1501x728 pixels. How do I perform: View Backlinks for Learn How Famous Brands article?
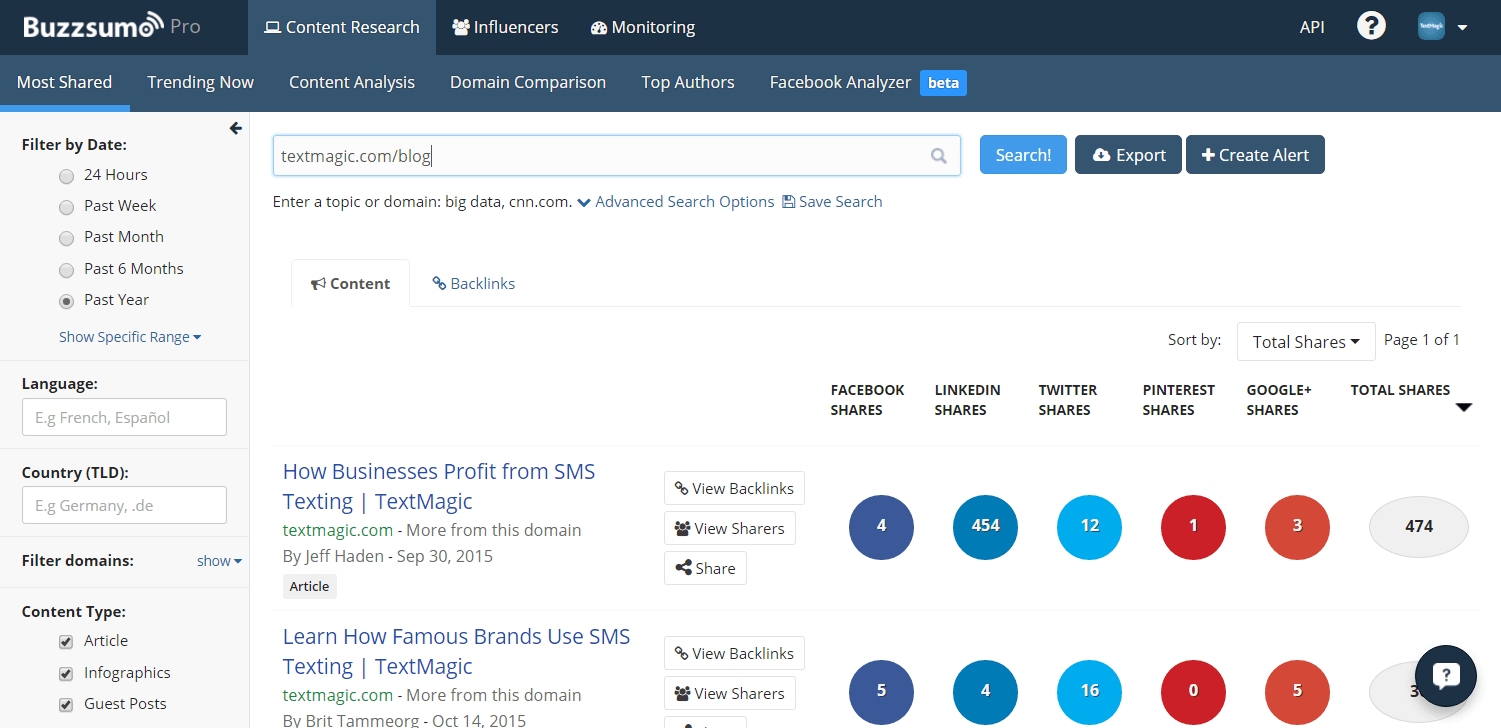pos(734,653)
